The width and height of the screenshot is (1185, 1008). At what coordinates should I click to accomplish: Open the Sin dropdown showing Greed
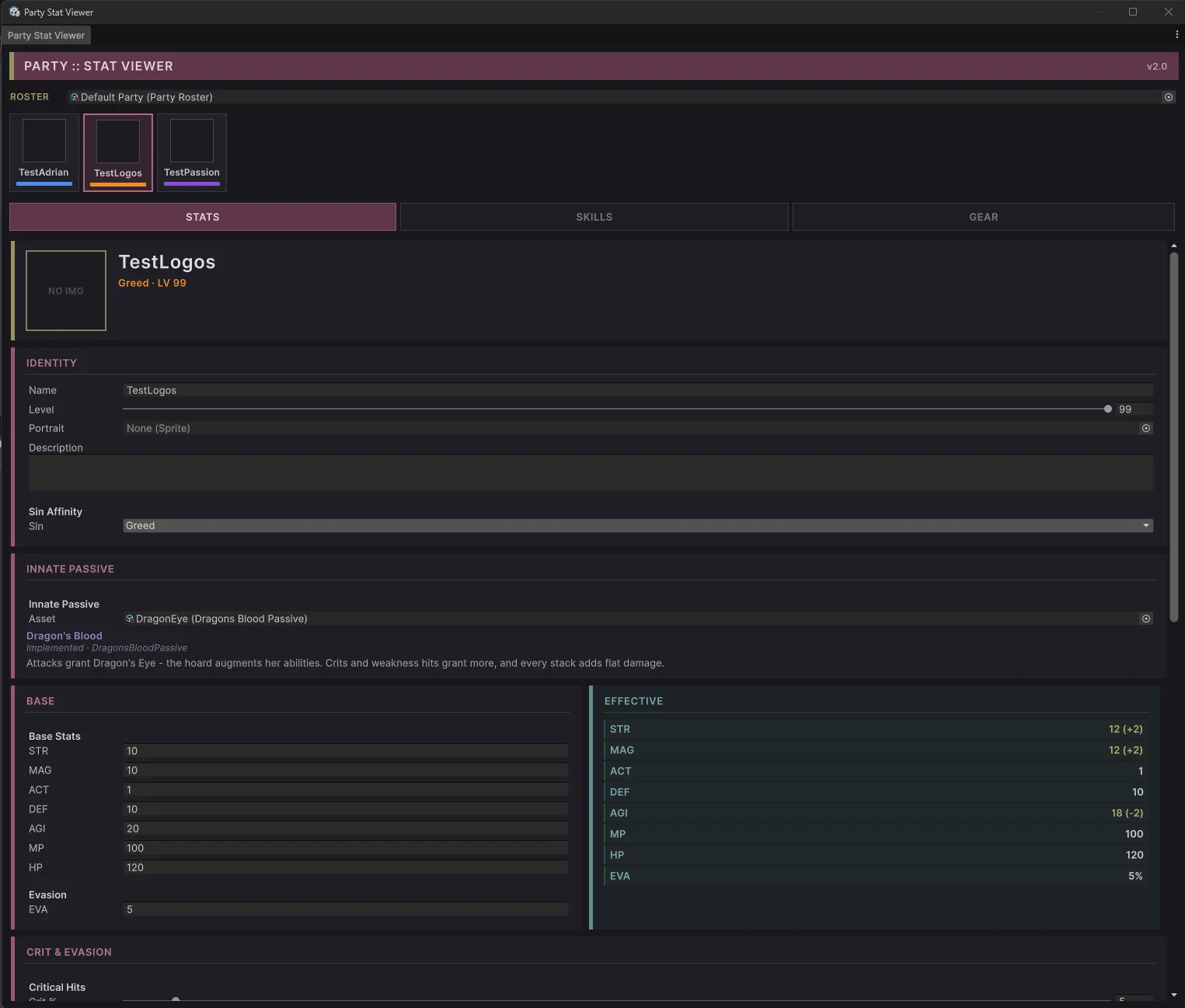click(638, 525)
